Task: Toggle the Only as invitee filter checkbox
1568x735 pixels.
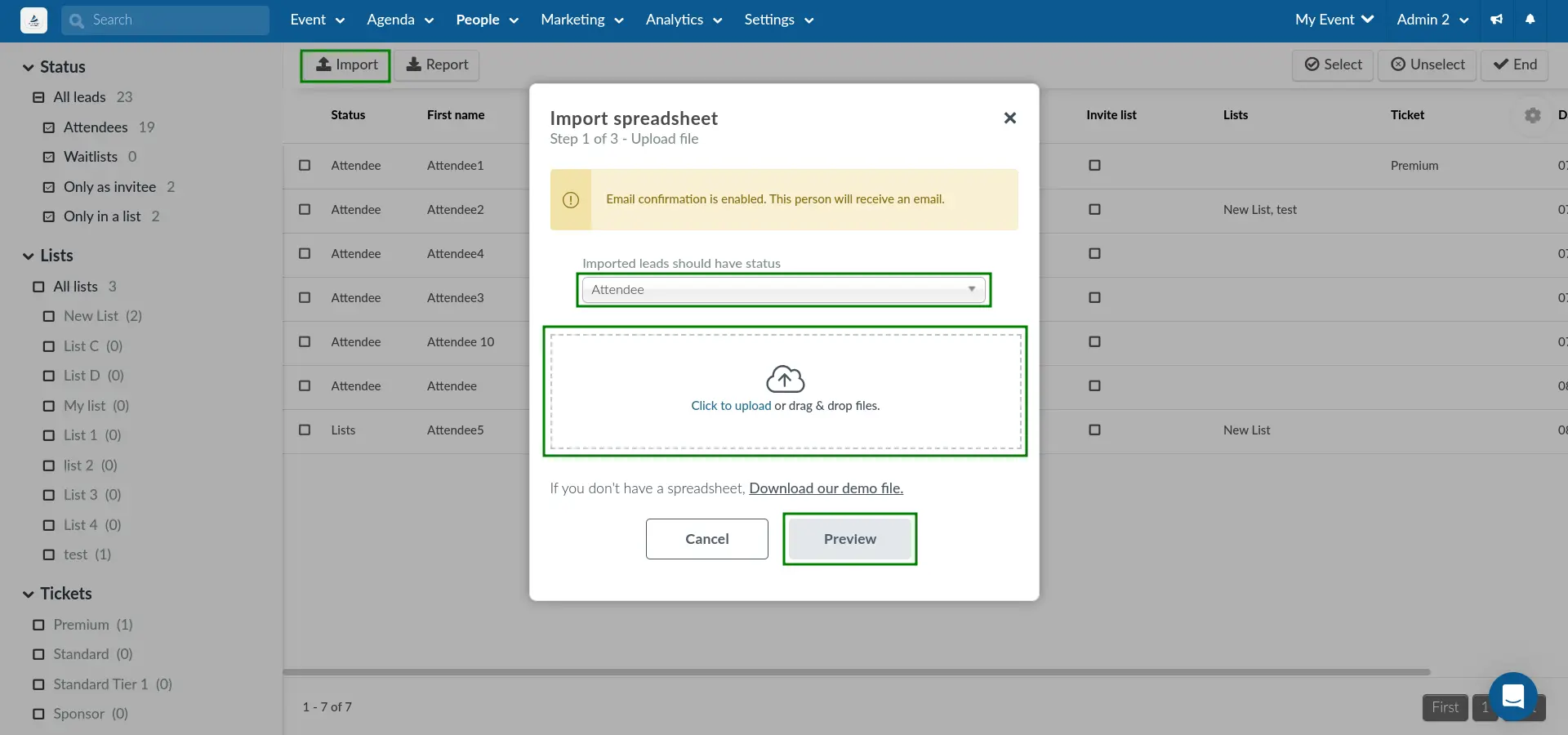Action: [49, 187]
